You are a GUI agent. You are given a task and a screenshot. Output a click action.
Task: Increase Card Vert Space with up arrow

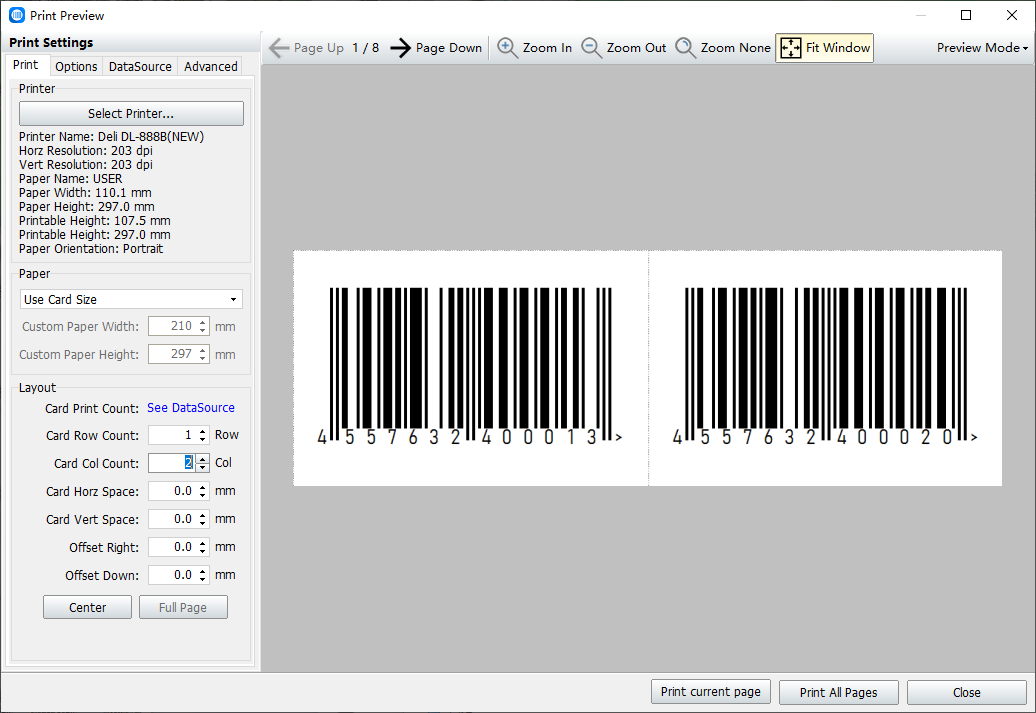(x=203, y=515)
